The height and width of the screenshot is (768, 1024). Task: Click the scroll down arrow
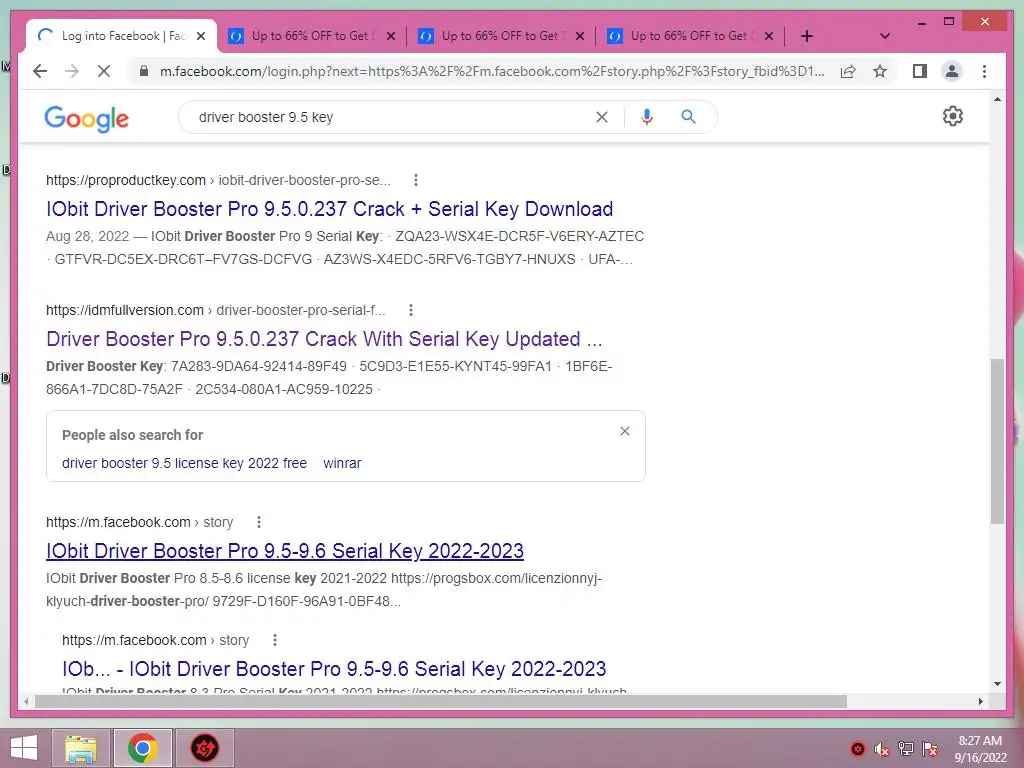click(x=997, y=684)
